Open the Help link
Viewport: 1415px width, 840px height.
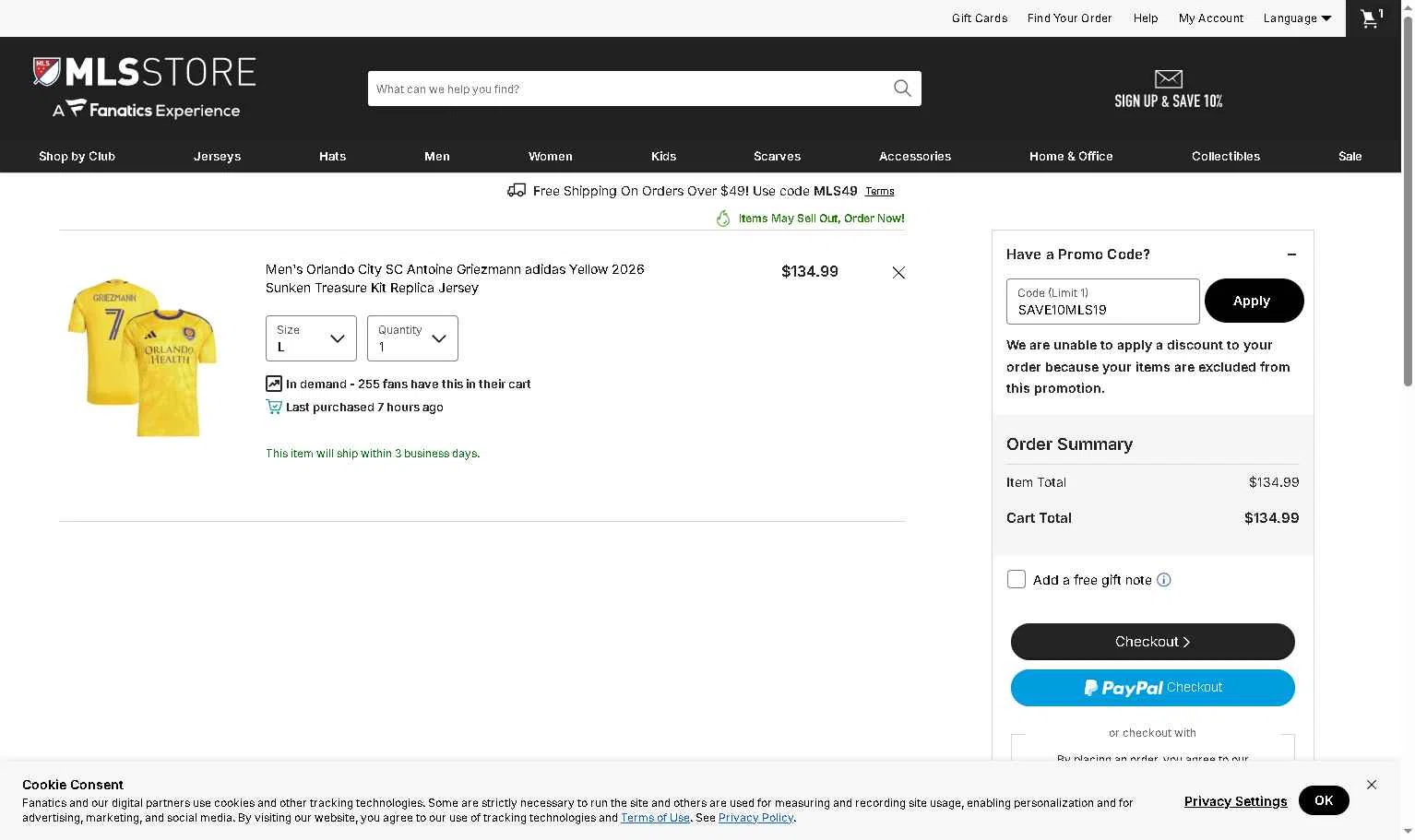1146,18
